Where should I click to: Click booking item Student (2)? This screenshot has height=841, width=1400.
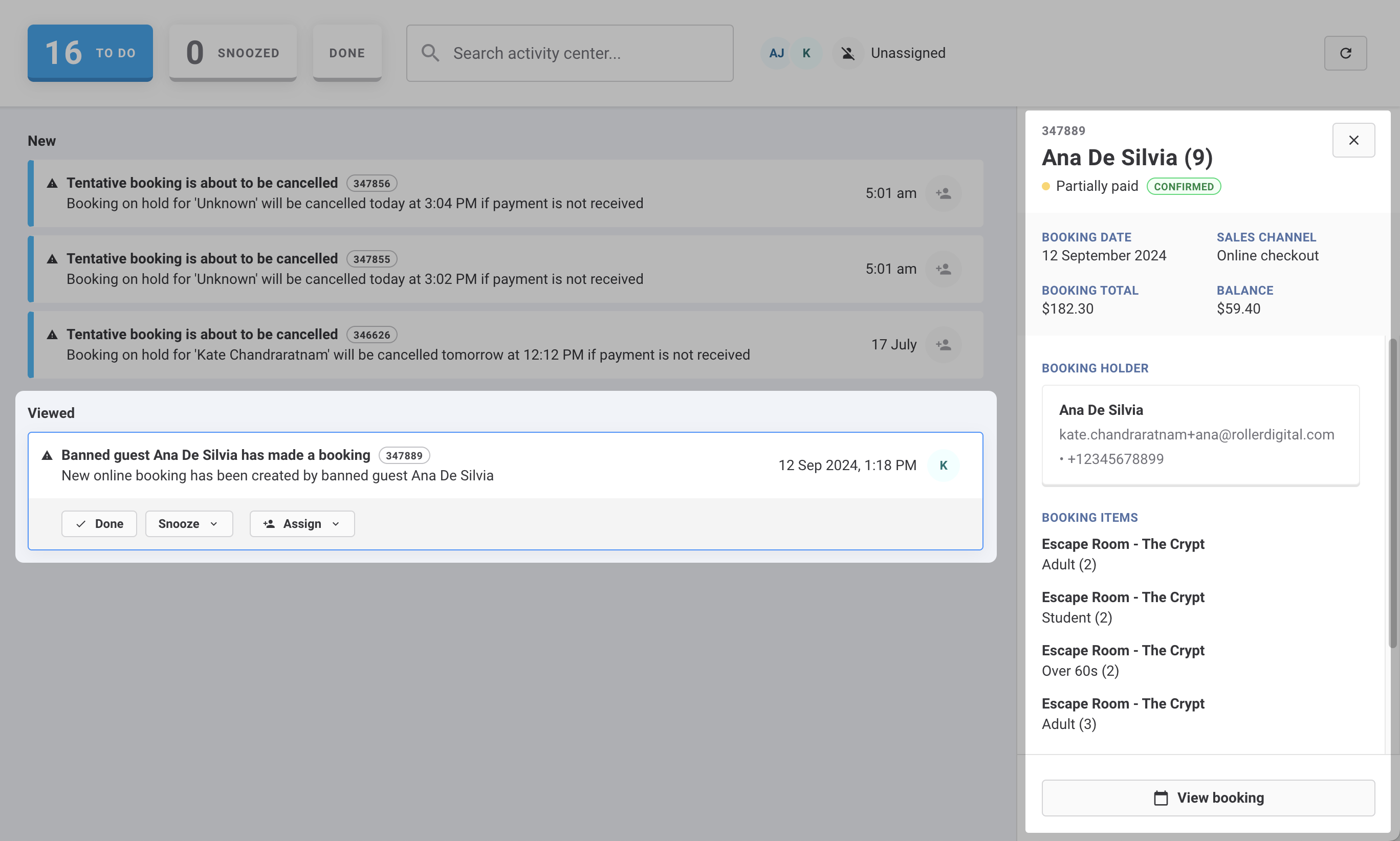(x=1077, y=618)
